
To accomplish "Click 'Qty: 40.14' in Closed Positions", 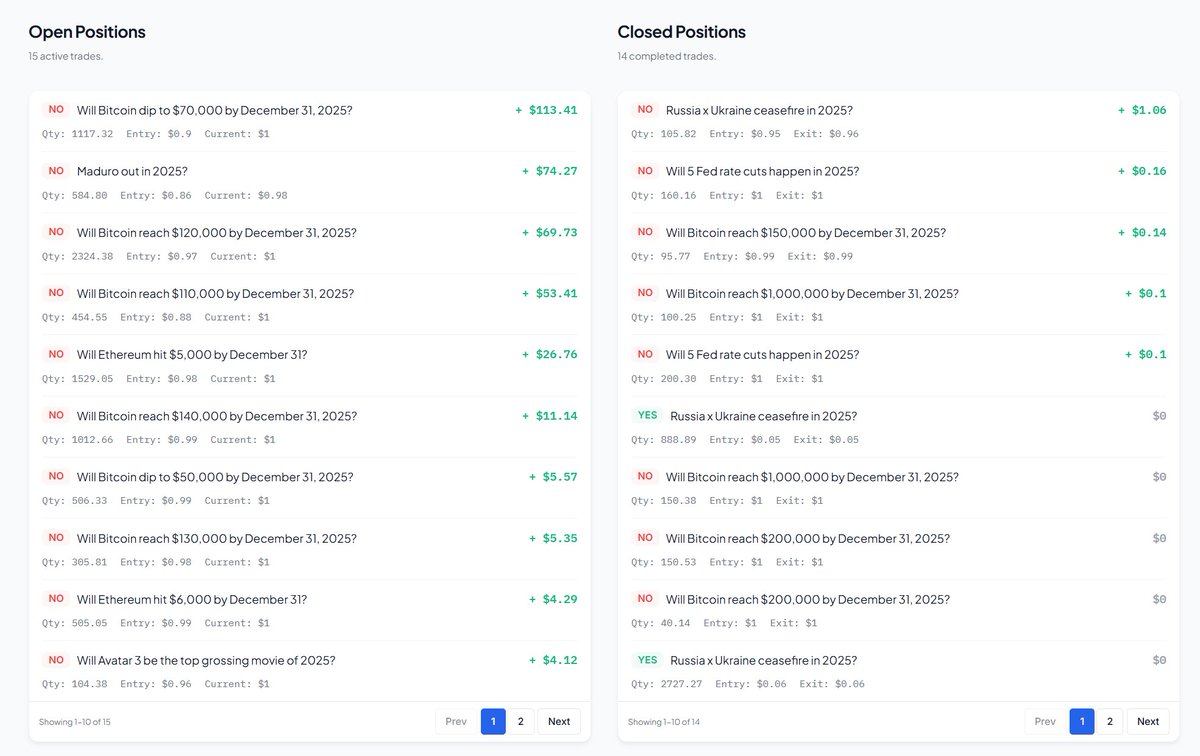I will tap(661, 623).
